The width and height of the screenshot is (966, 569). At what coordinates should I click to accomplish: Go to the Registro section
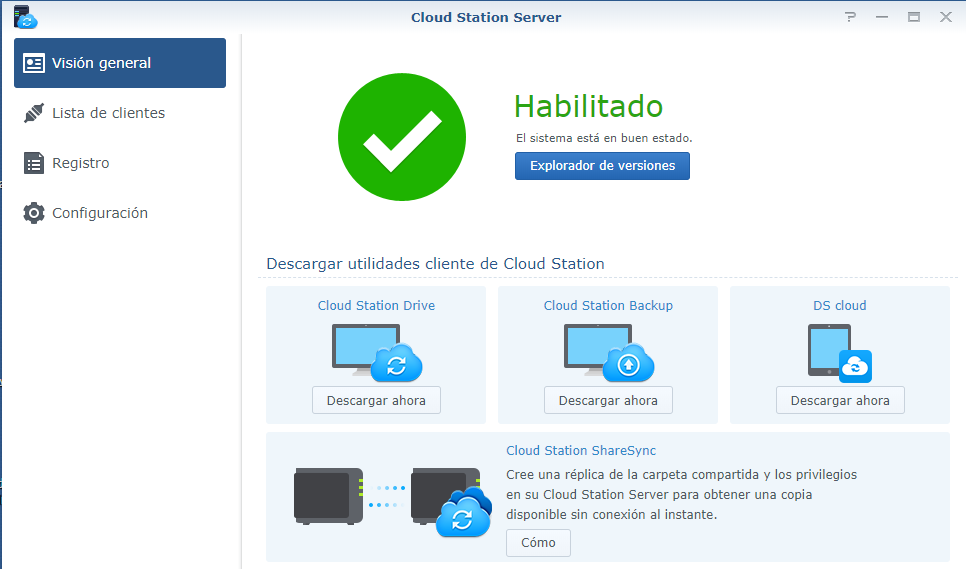point(120,163)
